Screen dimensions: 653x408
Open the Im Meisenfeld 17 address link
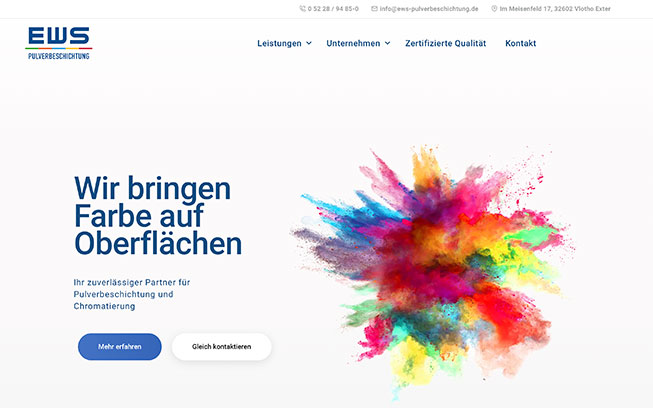pos(555,9)
